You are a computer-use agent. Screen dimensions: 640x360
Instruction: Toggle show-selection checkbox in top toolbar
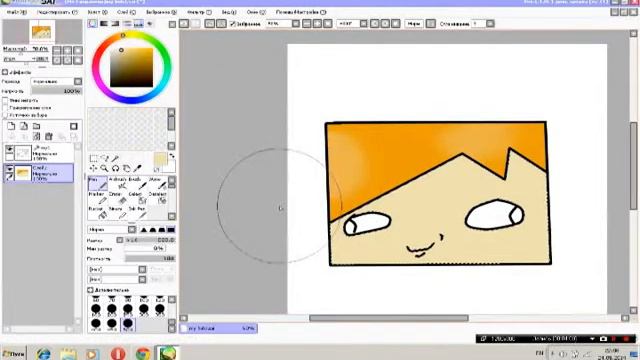point(233,24)
